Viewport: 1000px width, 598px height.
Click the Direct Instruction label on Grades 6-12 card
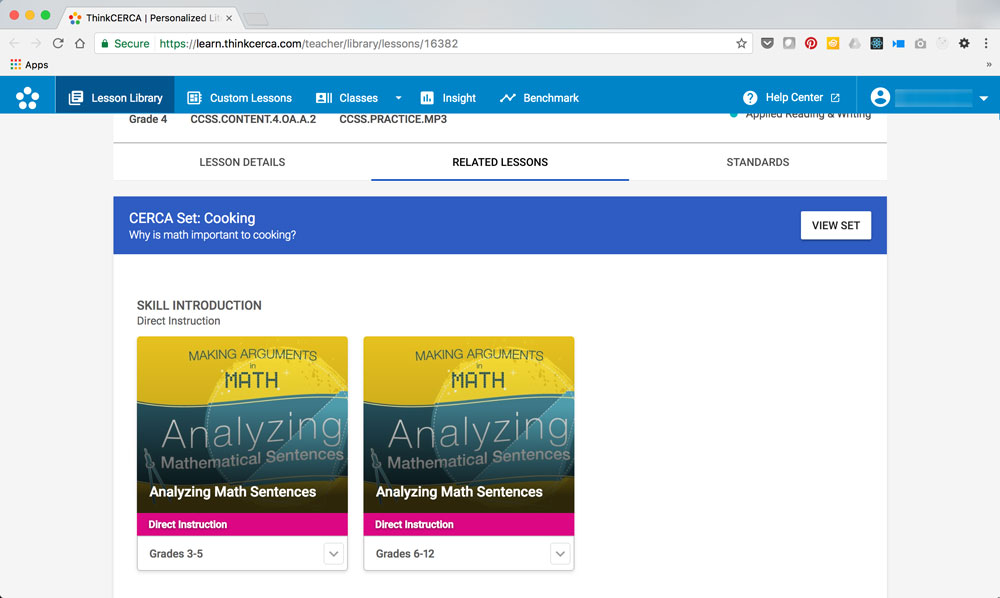click(414, 524)
